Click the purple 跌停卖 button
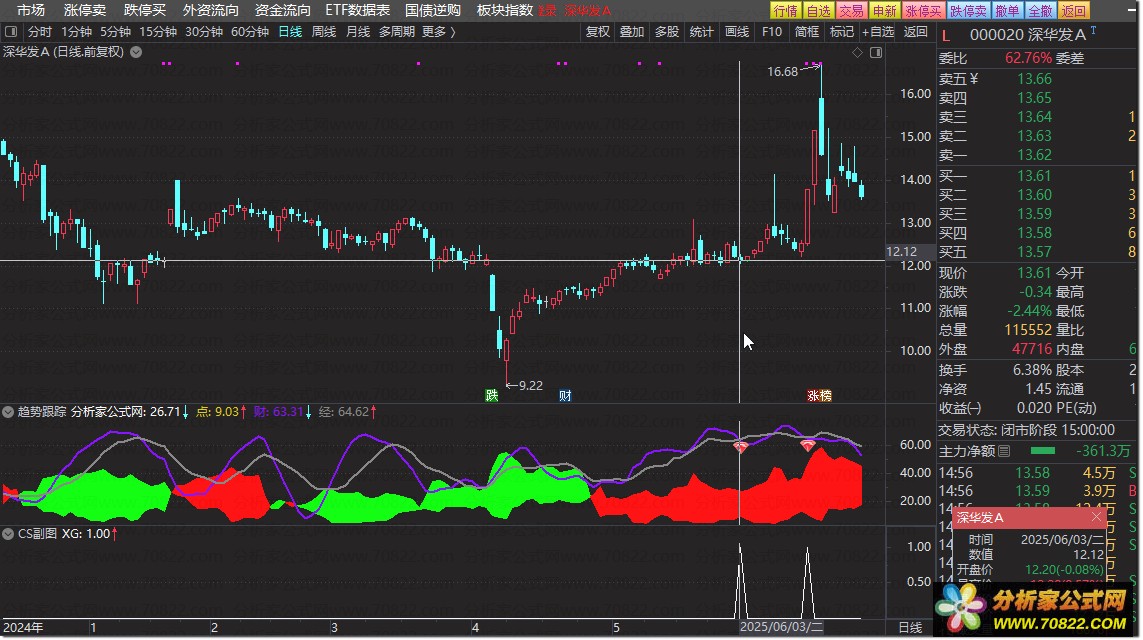Image resolution: width=1143 pixels, height=640 pixels. (x=968, y=10)
